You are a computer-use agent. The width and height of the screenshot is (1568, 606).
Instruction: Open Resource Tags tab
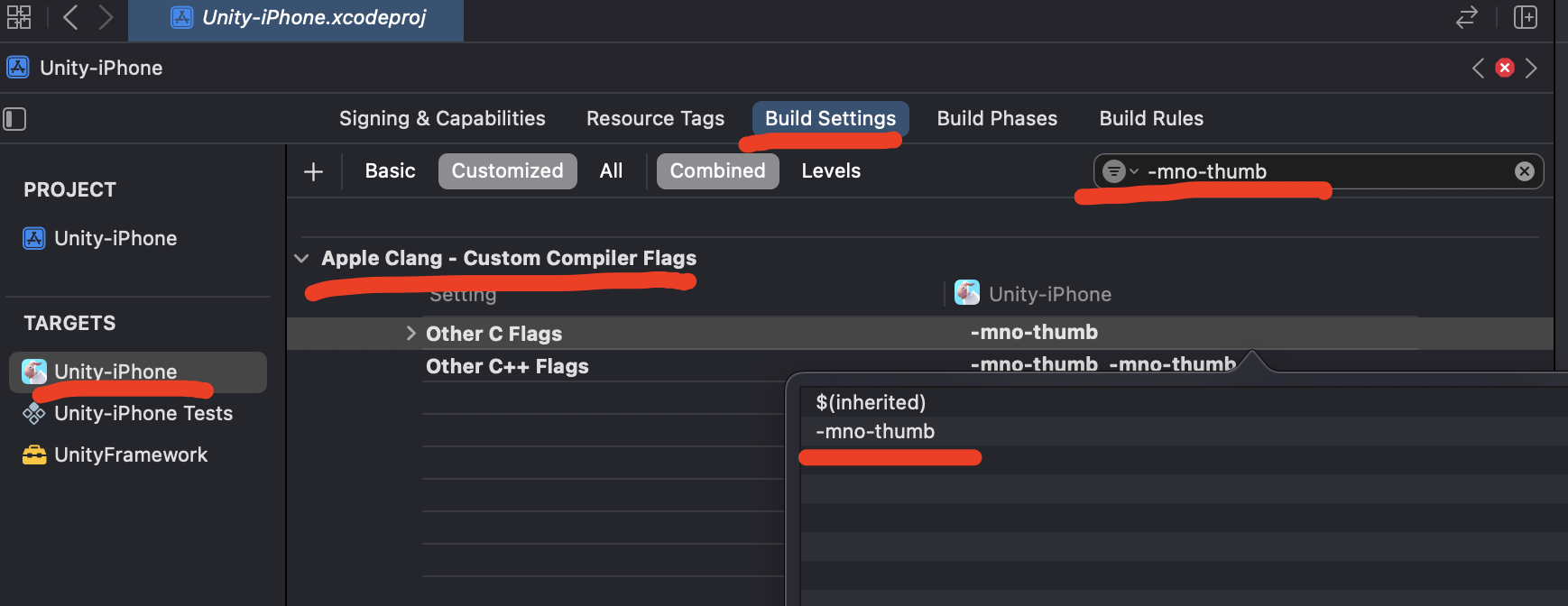(655, 118)
